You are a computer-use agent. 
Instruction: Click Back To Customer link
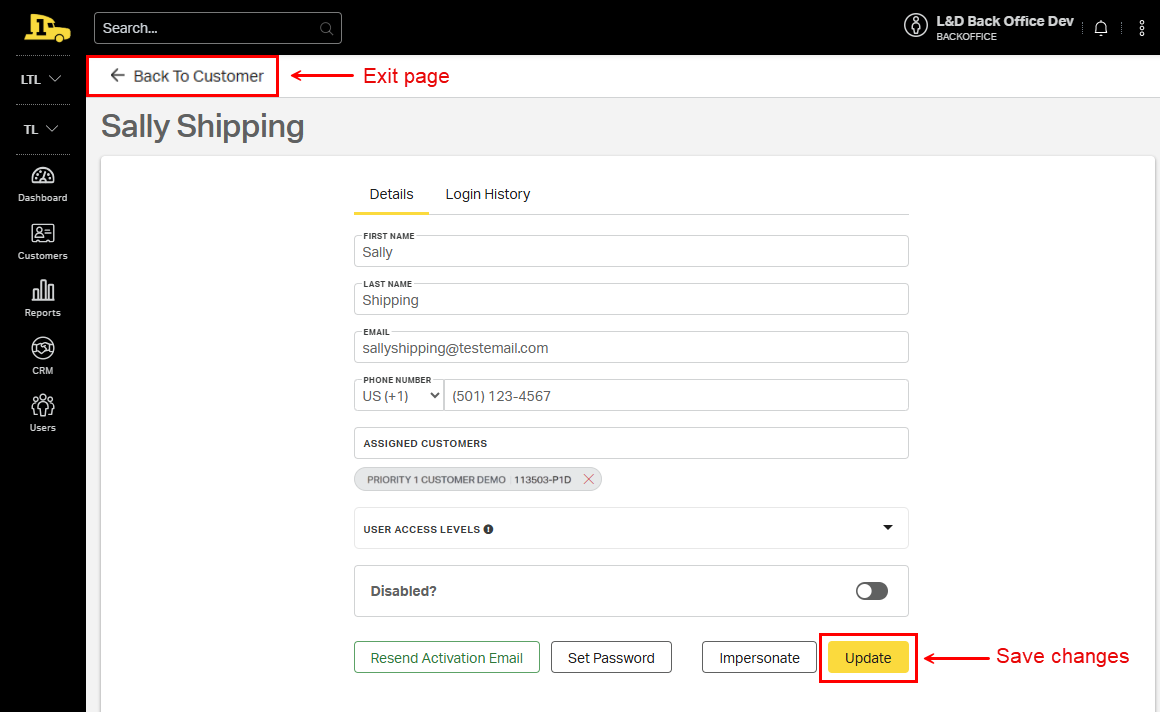pyautogui.click(x=187, y=76)
